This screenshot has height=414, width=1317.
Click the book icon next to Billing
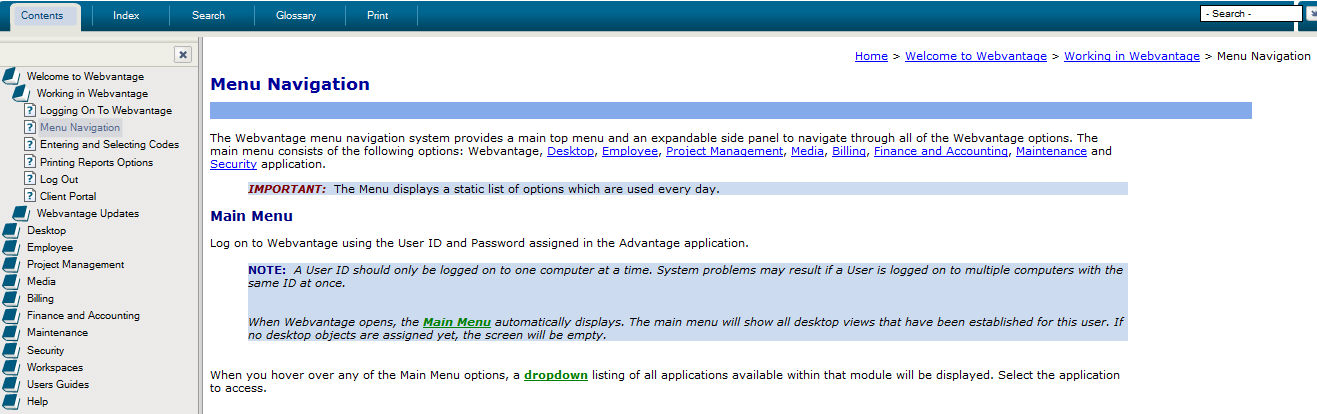11,299
